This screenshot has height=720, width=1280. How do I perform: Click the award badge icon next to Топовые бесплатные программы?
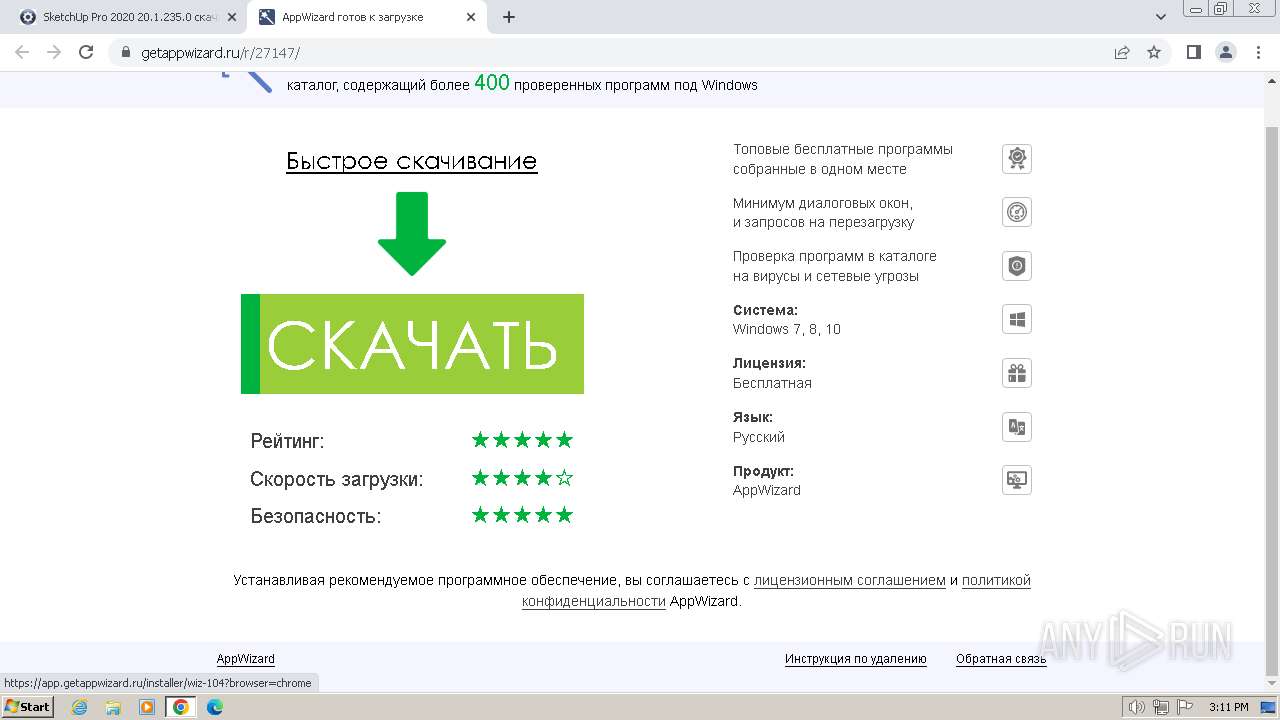(x=1017, y=158)
